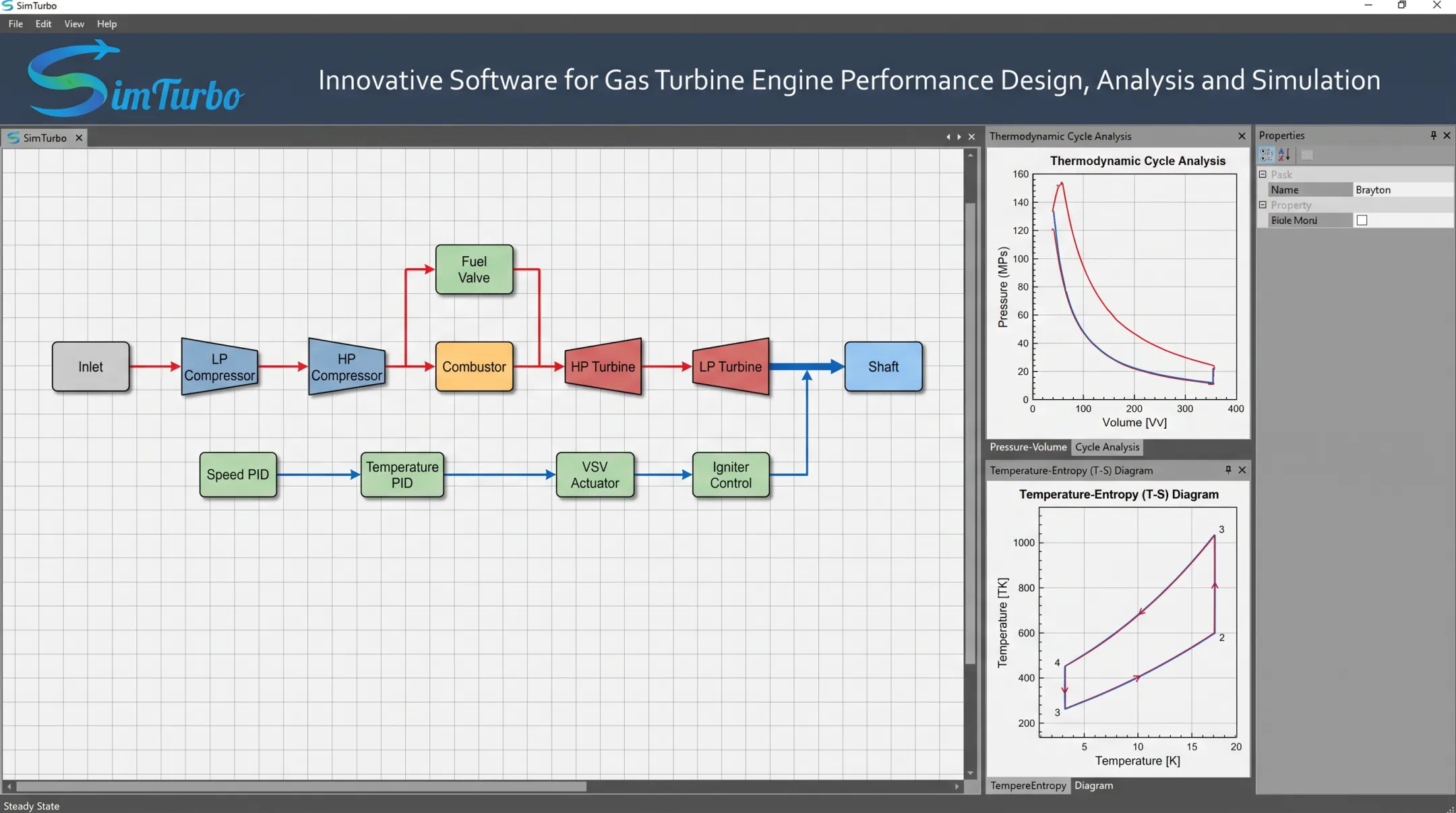Switch to the Diagram tab

[x=1093, y=785]
